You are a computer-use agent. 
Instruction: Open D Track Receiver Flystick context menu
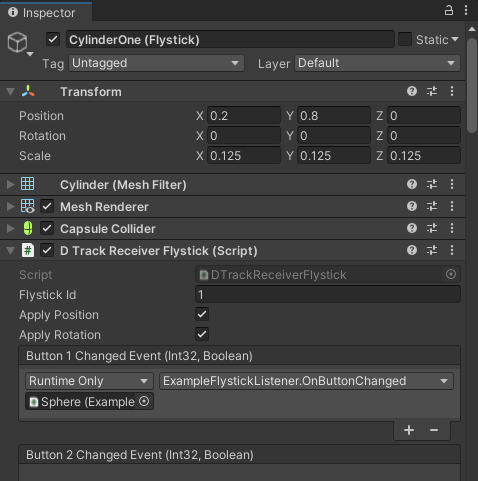pyautogui.click(x=452, y=250)
